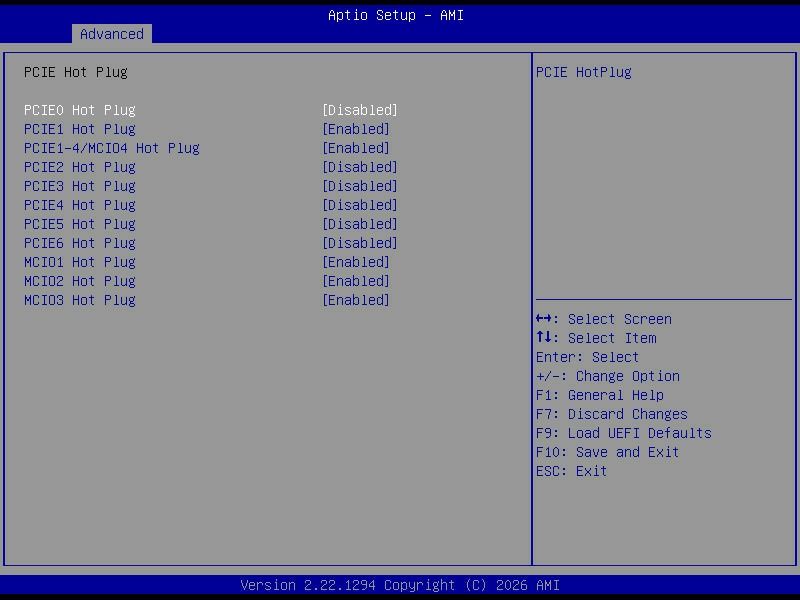Click the ESC: Exit hint
The image size is (800, 600).
(x=571, y=471)
